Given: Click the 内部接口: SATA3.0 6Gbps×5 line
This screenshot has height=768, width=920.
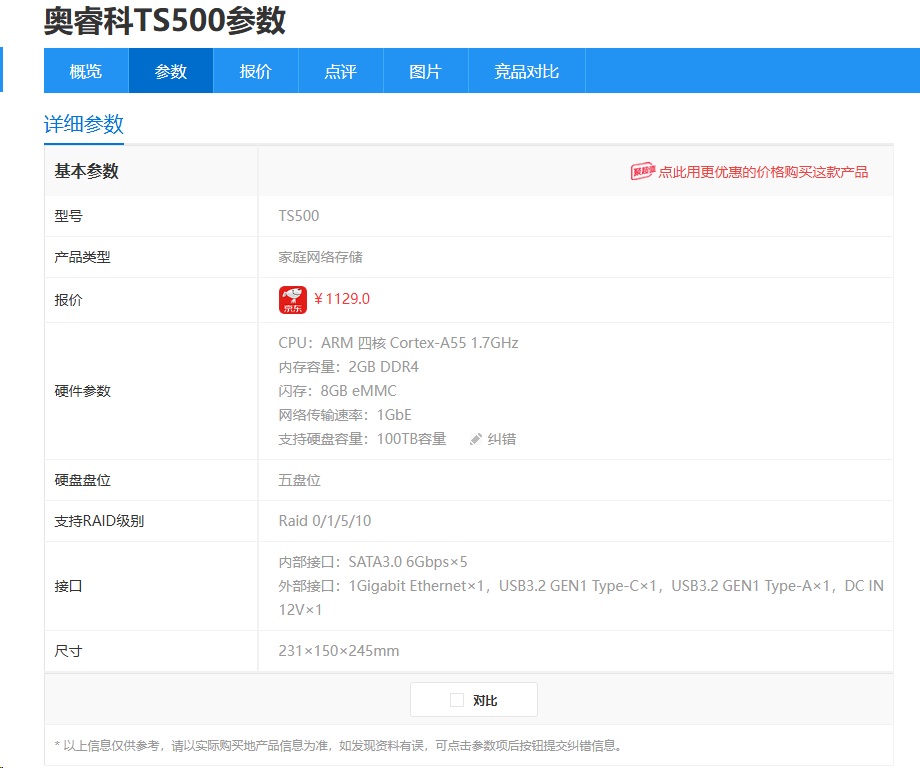Looking at the screenshot, I should point(373,562).
